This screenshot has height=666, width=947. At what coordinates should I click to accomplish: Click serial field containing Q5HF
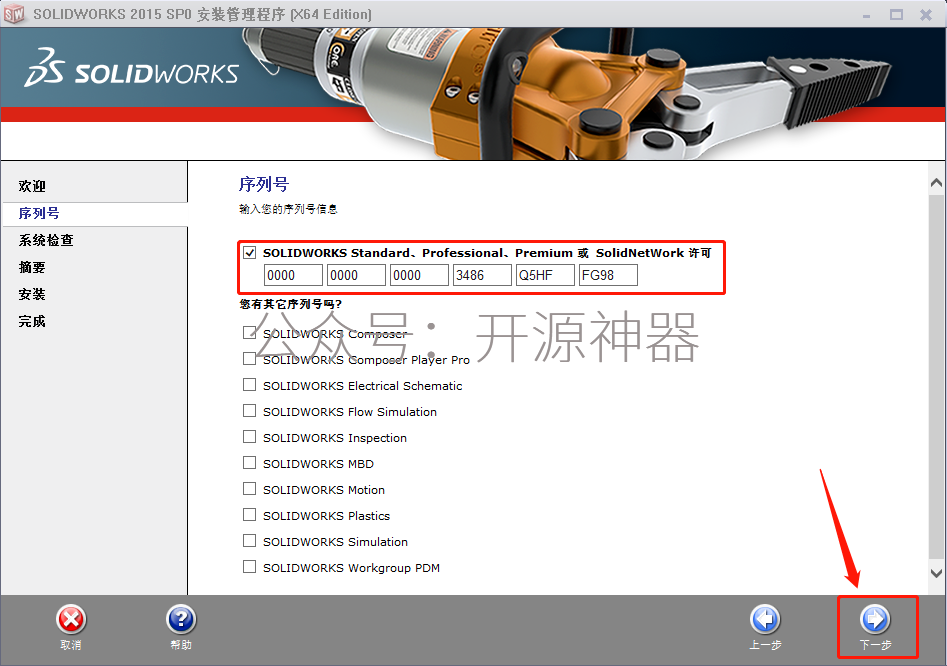545,275
